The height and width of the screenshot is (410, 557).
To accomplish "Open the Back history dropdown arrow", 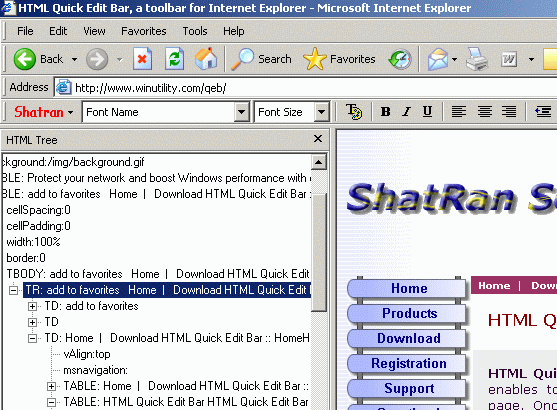I will (75, 59).
